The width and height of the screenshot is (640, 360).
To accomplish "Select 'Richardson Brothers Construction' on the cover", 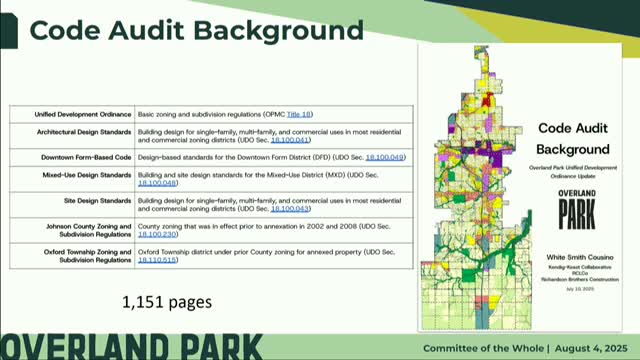I will point(580,280).
